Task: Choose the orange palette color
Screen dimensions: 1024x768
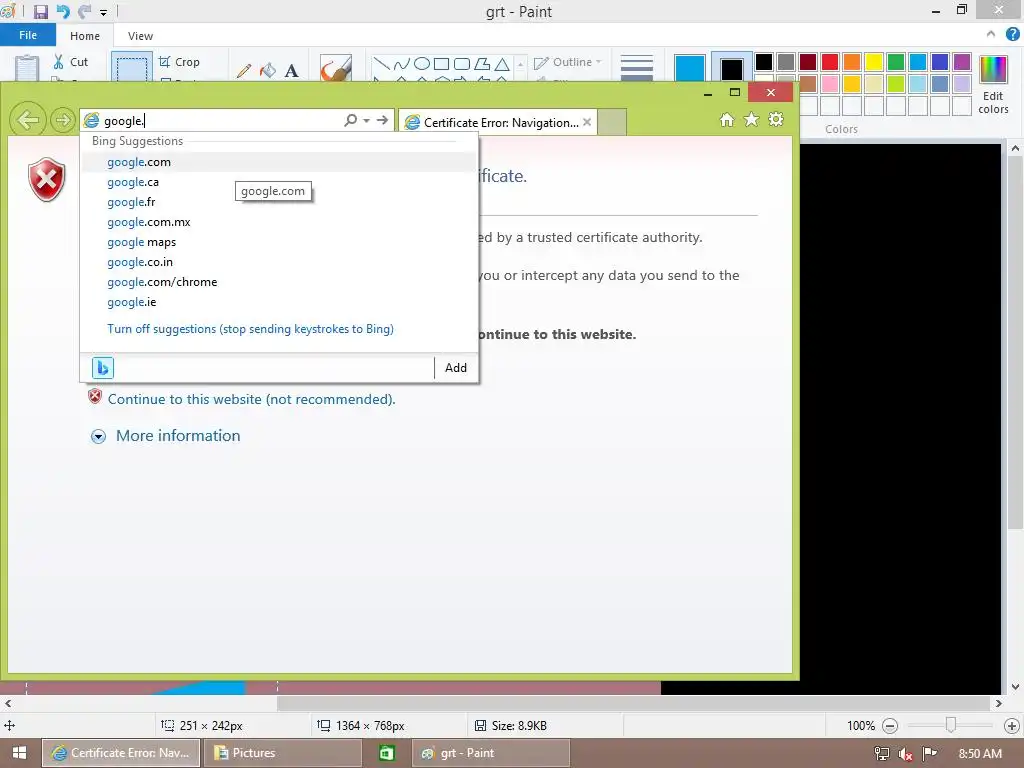Action: pos(852,62)
